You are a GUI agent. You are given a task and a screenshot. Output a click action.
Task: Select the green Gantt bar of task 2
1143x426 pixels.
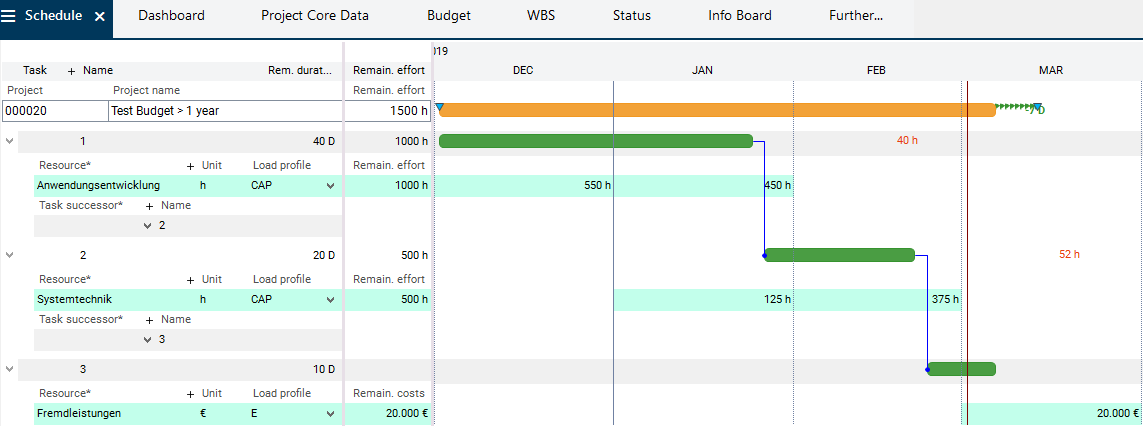pos(839,255)
